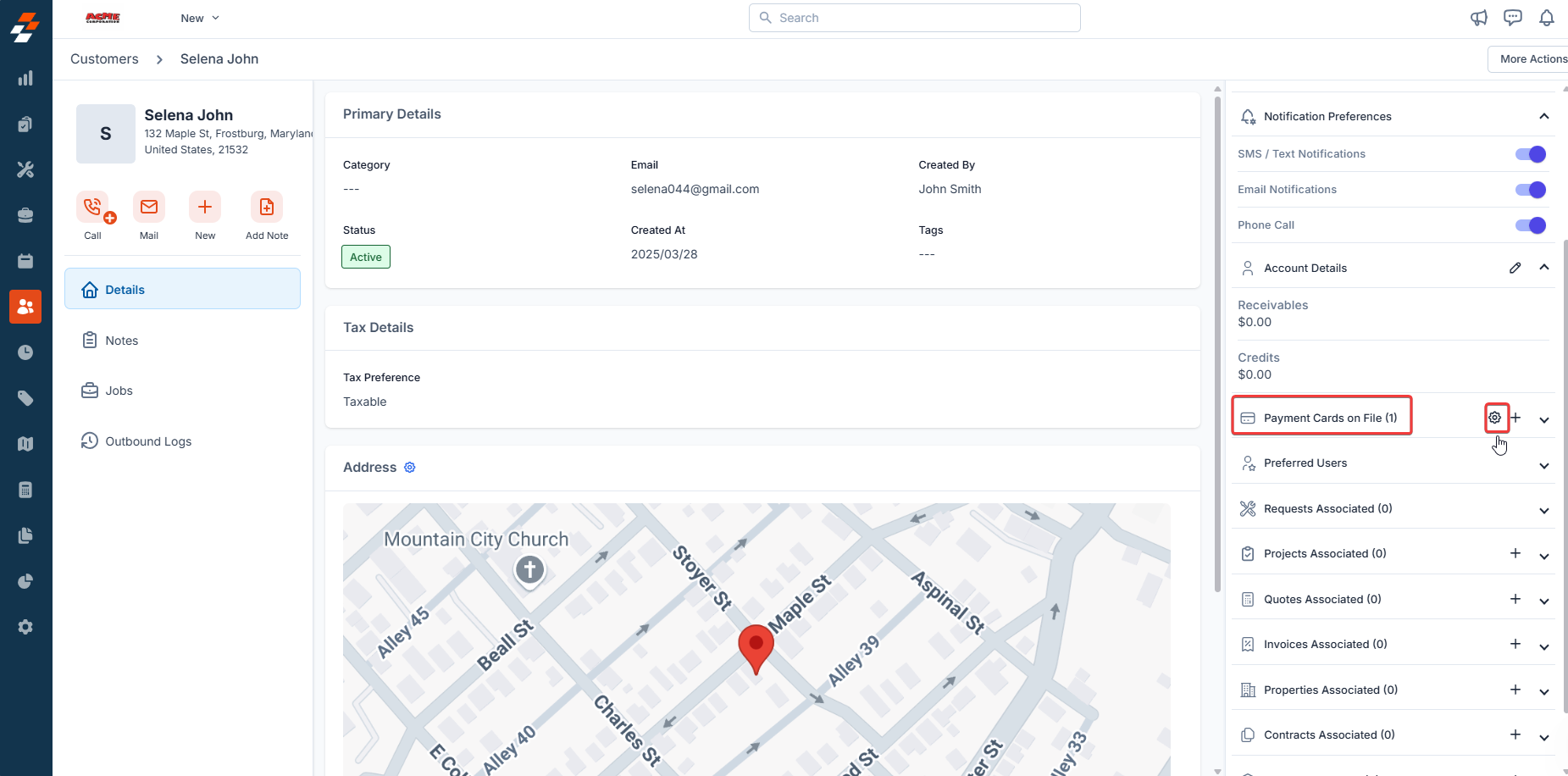Open the price tag icon in sidebar
This screenshot has height=776, width=1568.
[25, 398]
